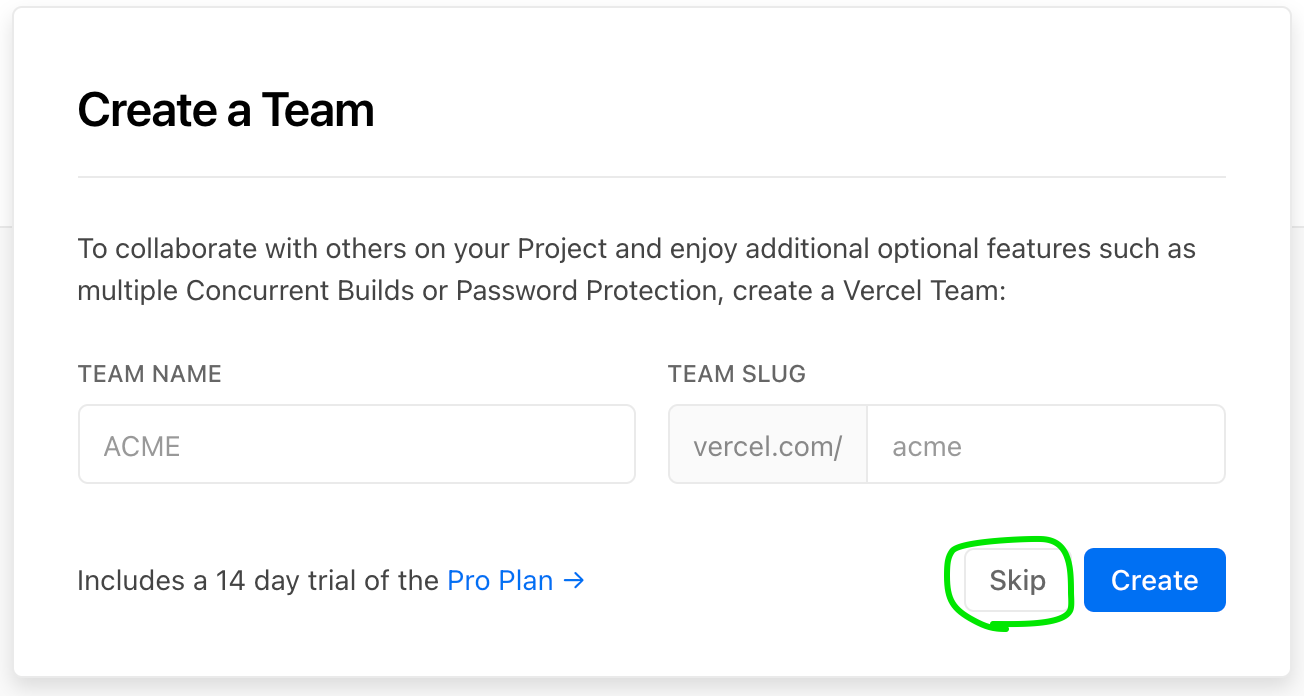Select the TEAM NAME label

click(x=150, y=374)
